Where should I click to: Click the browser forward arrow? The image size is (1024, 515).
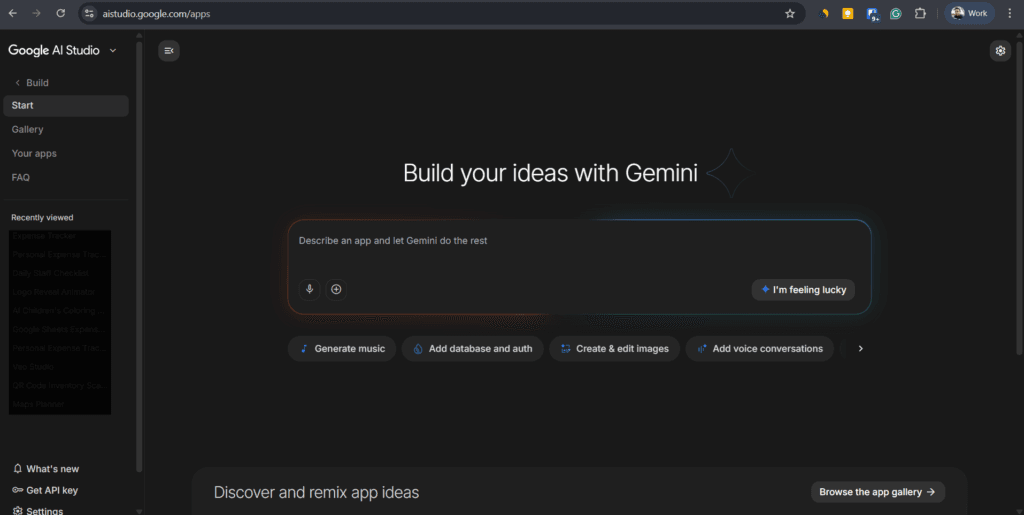(37, 13)
